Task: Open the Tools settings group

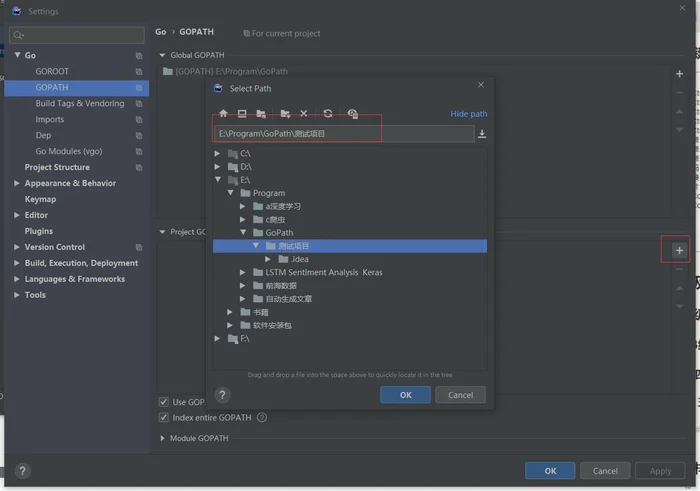Action: click(35, 295)
